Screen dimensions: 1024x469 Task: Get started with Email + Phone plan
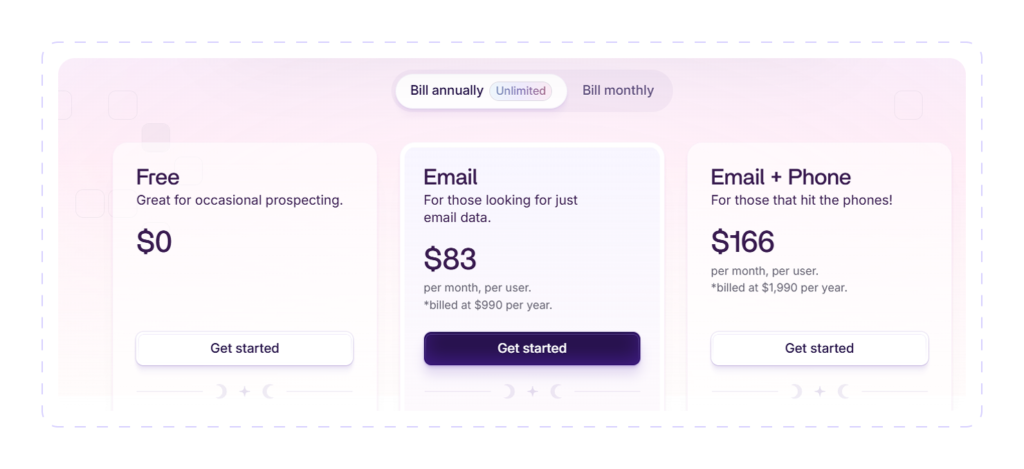coord(819,348)
